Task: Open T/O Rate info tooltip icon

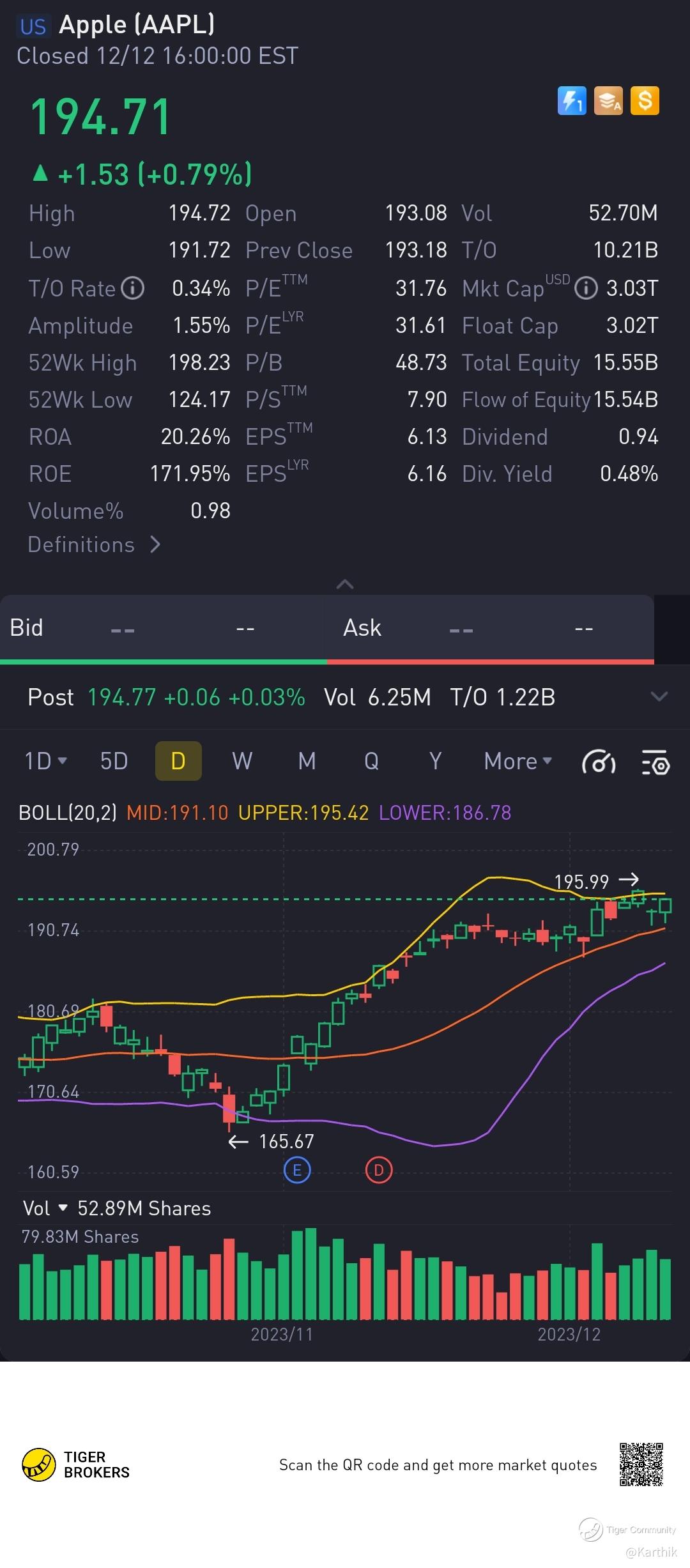Action: pyautogui.click(x=133, y=288)
